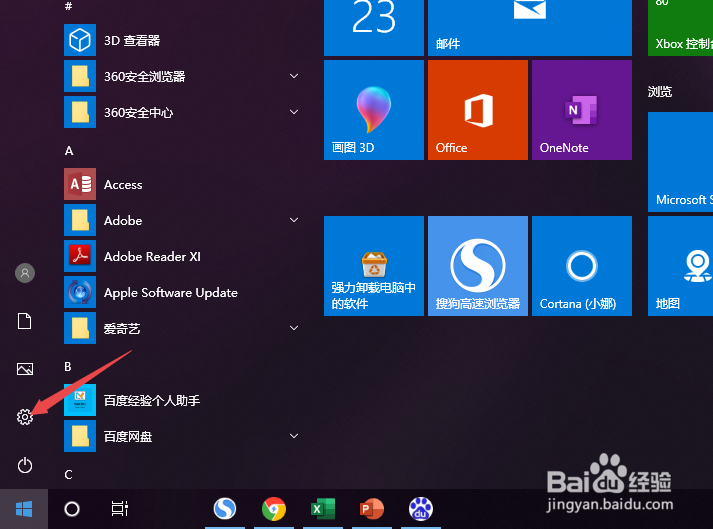Open the Xbox 控制台 tile
713x529 pixels.
coord(680,28)
